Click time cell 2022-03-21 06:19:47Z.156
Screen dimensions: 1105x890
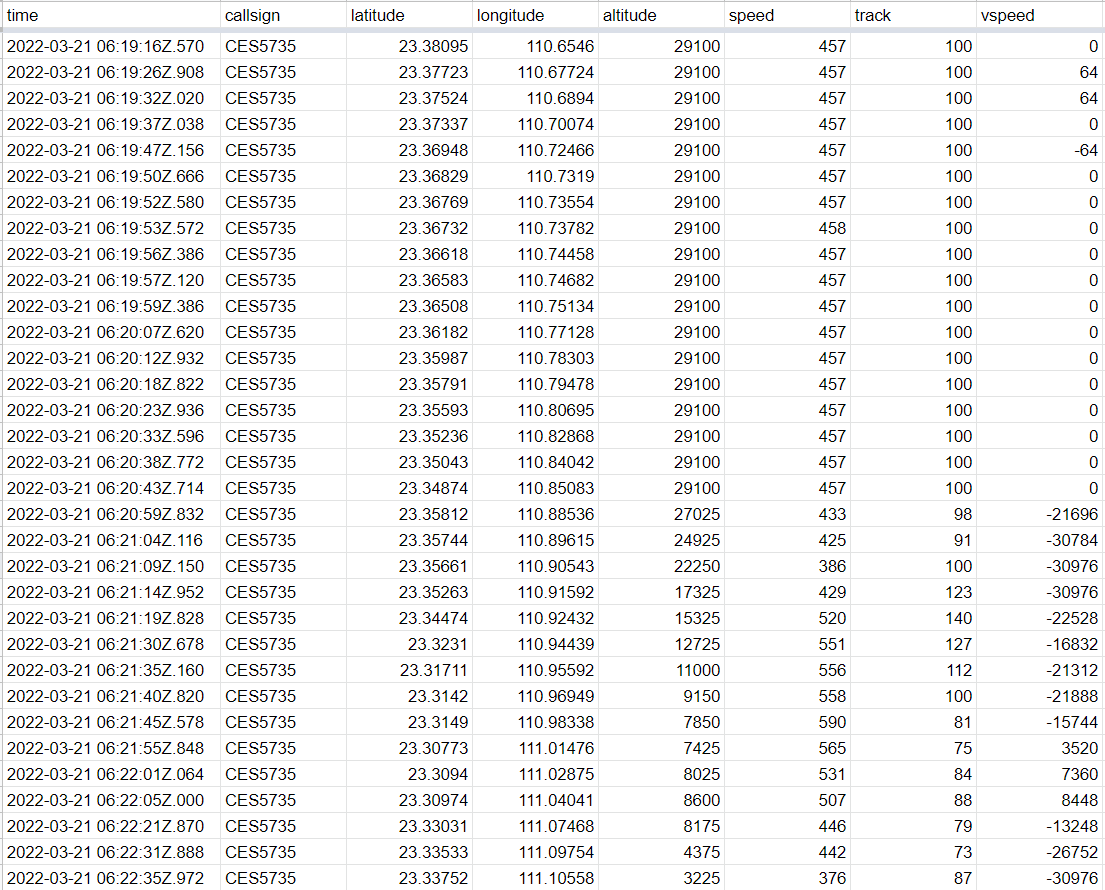pos(105,151)
